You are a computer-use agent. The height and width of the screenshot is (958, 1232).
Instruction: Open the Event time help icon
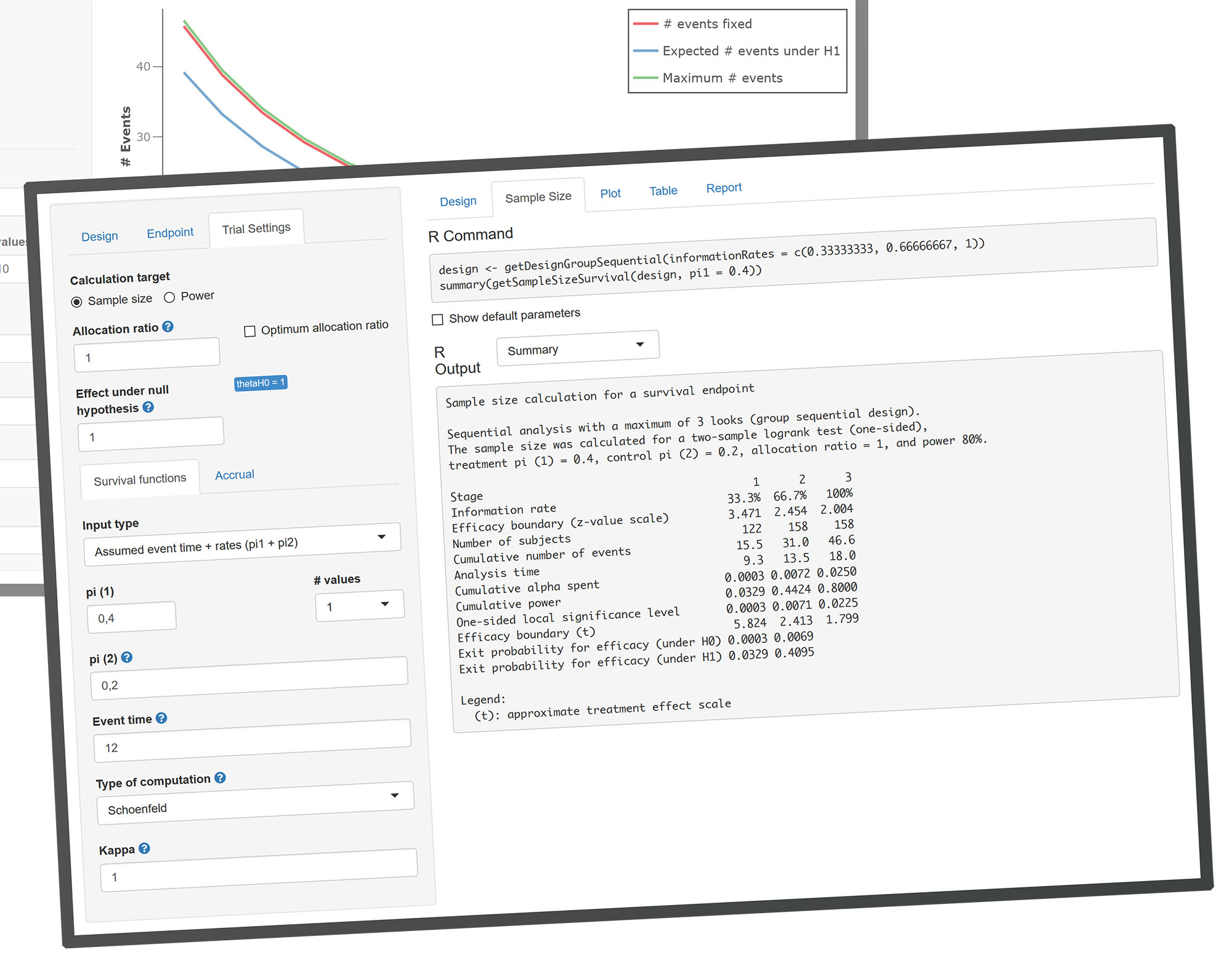click(161, 718)
